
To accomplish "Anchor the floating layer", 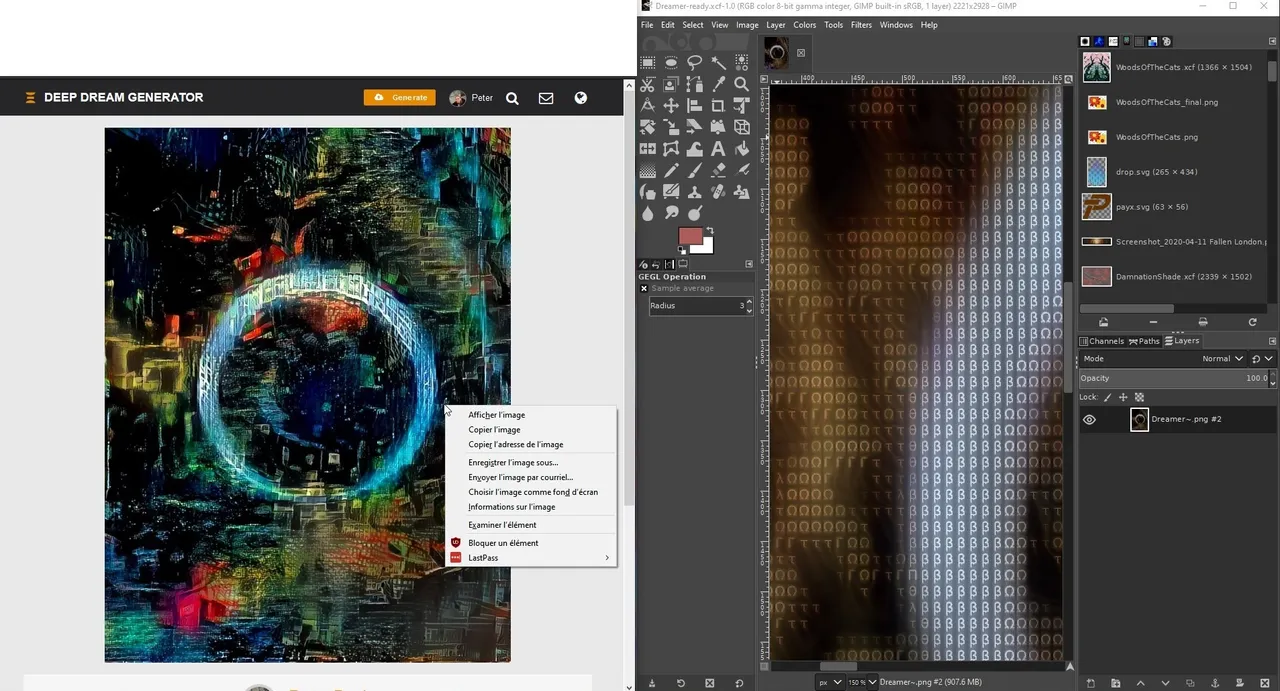I will (1215, 683).
